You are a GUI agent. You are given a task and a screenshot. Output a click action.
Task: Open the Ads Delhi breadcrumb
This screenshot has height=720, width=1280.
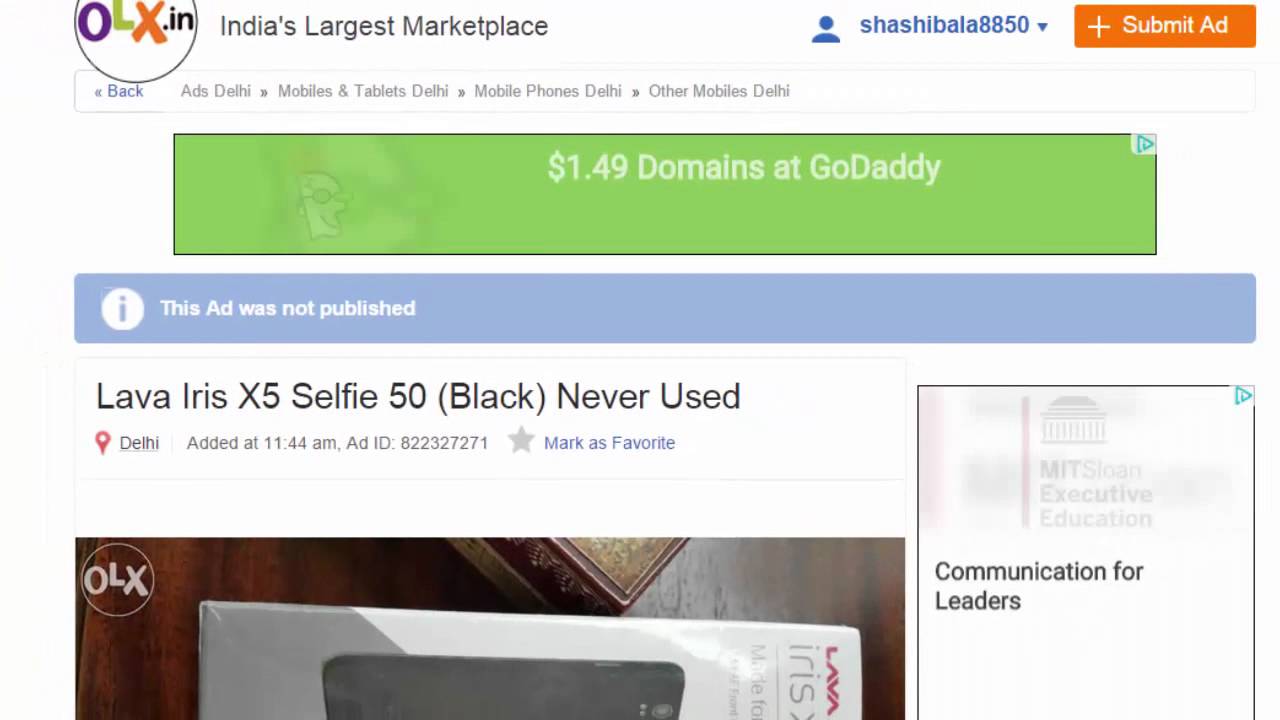pyautogui.click(x=216, y=91)
